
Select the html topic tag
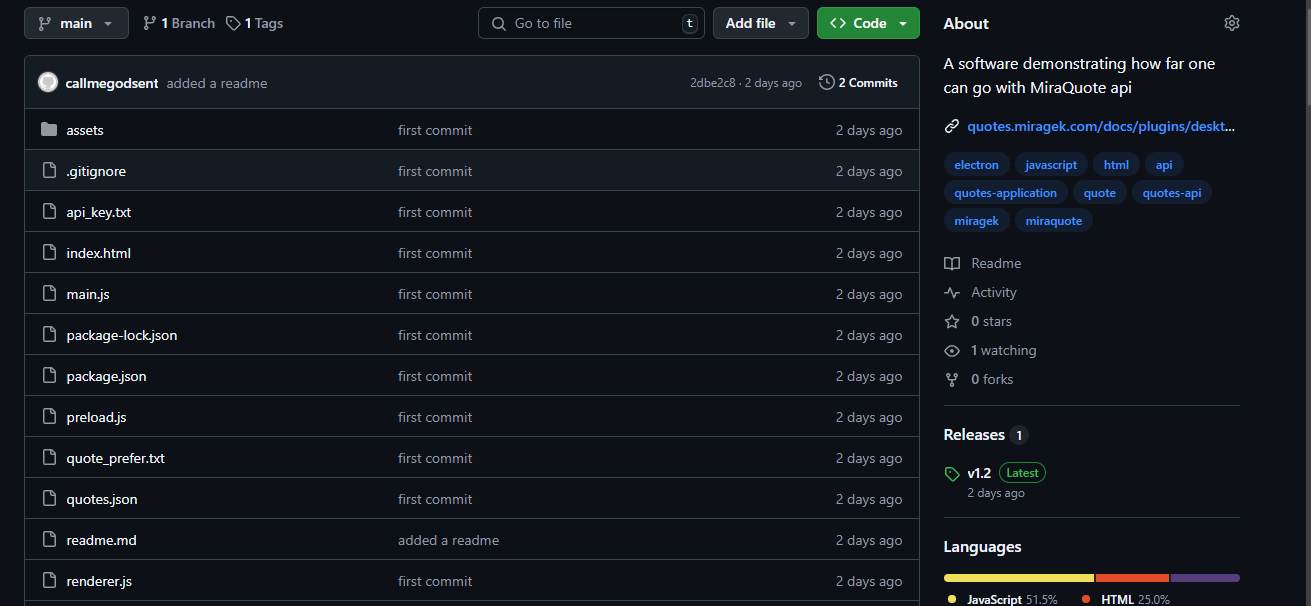[1116, 165]
